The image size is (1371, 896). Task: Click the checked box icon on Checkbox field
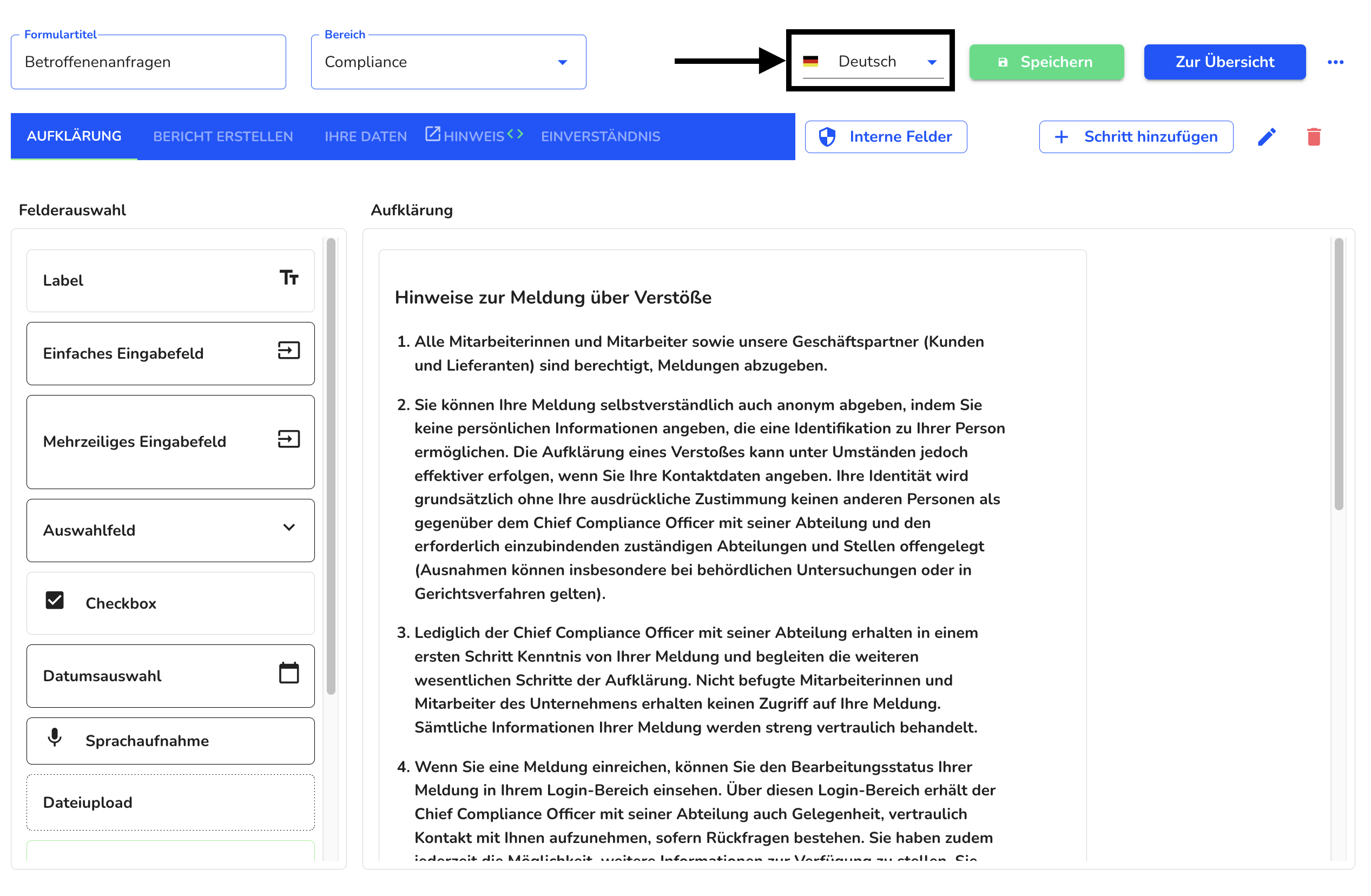point(55,600)
